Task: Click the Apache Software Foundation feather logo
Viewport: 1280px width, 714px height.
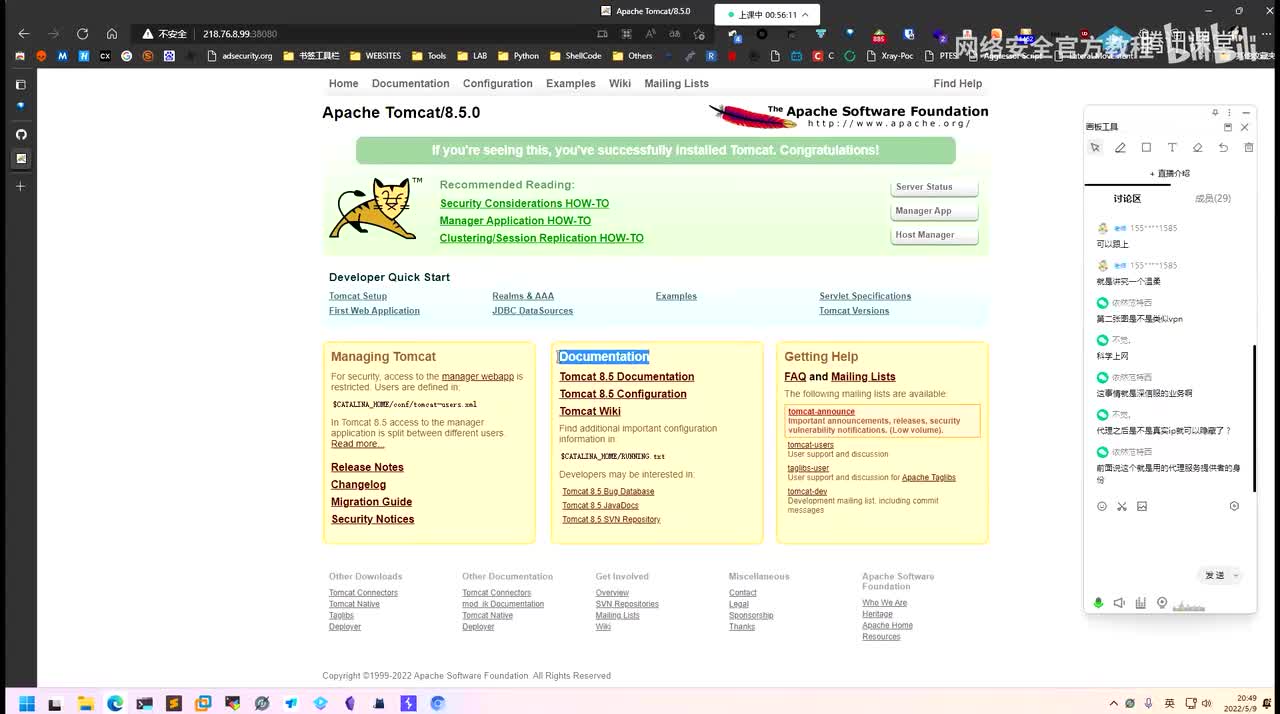Action: (x=848, y=116)
